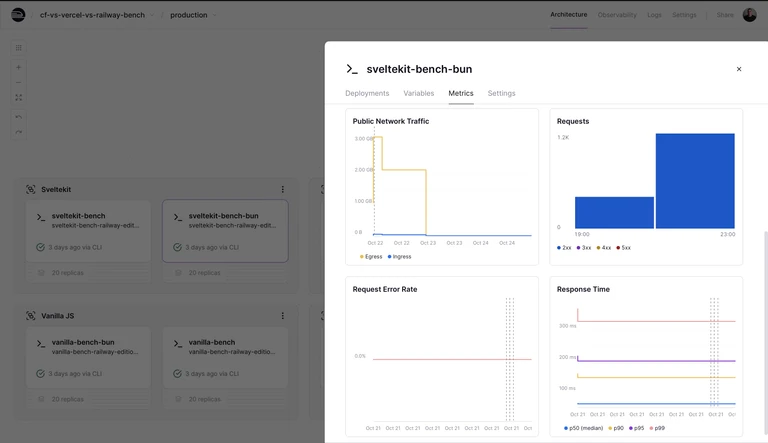
Task: Open the Vanilla JS group three-dot menu
Action: (283, 316)
